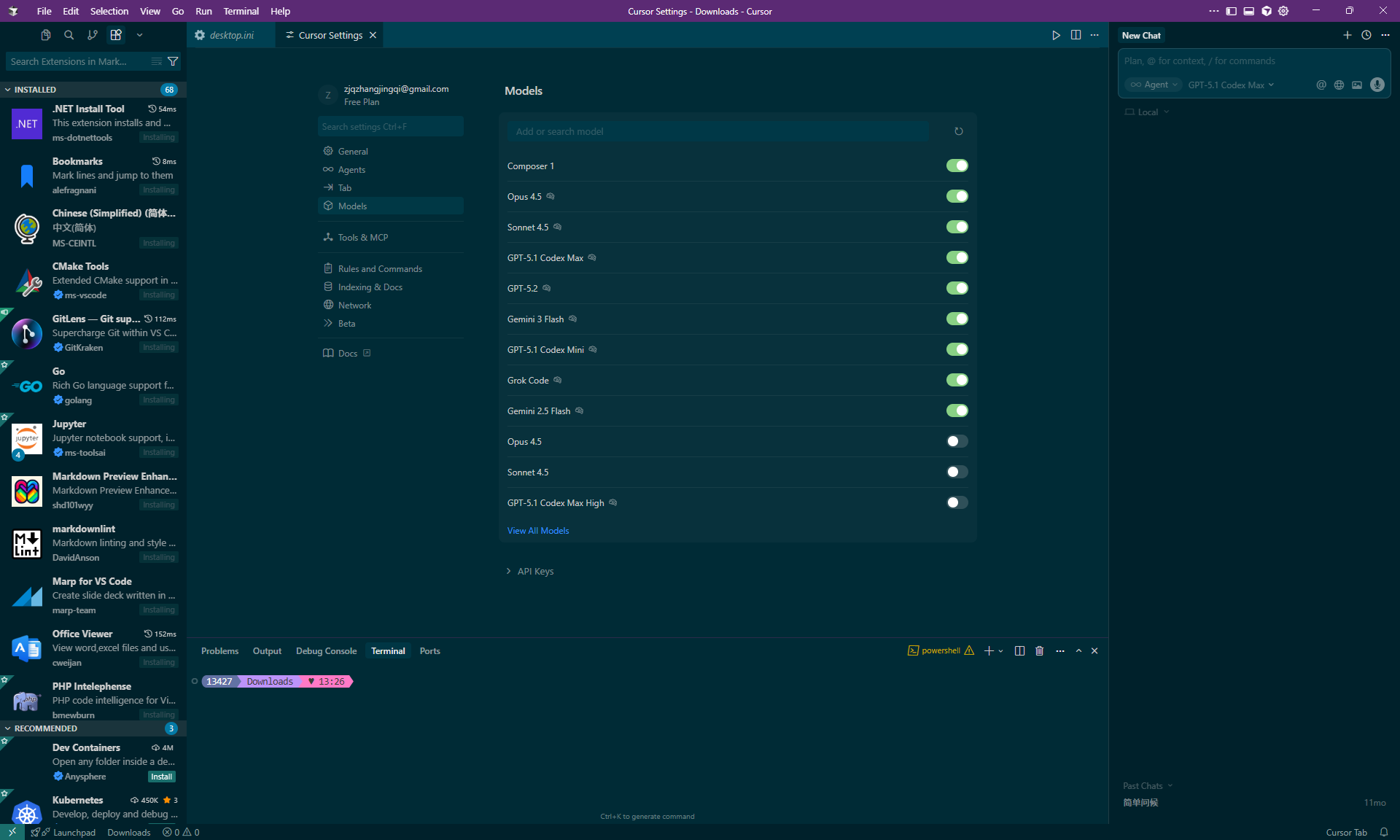Open chat history clock icon

tap(1366, 35)
